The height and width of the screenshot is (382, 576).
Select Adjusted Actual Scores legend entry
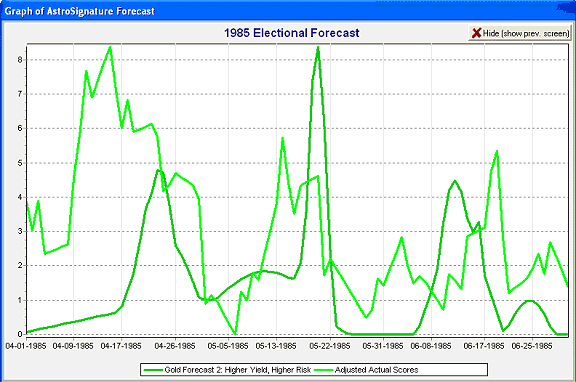[366, 370]
